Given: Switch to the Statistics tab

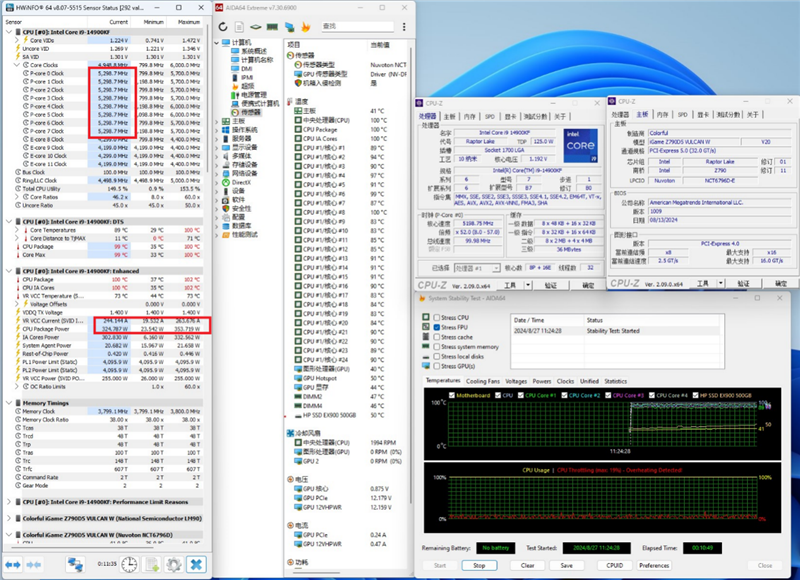Looking at the screenshot, I should pos(616,381).
